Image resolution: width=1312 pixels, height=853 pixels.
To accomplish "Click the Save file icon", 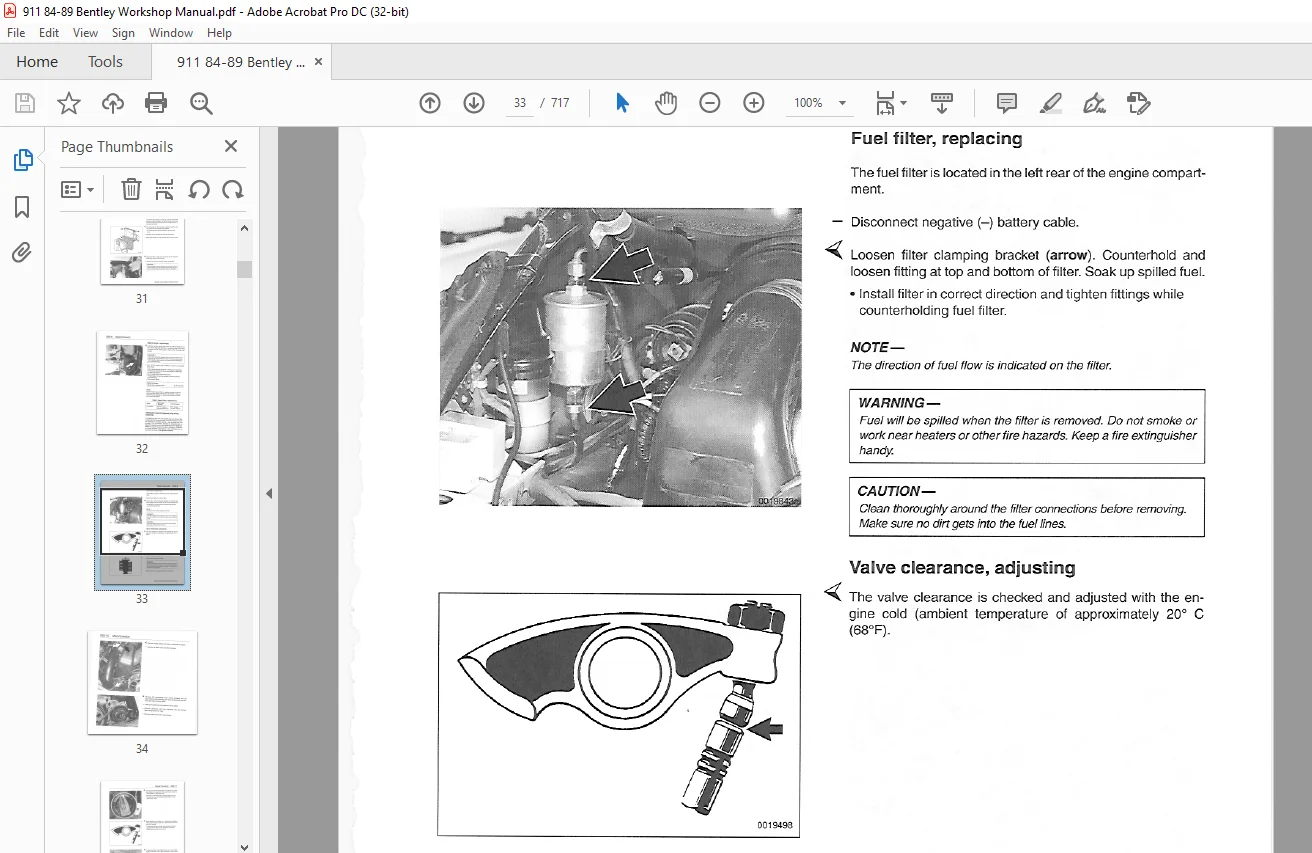I will pos(25,103).
